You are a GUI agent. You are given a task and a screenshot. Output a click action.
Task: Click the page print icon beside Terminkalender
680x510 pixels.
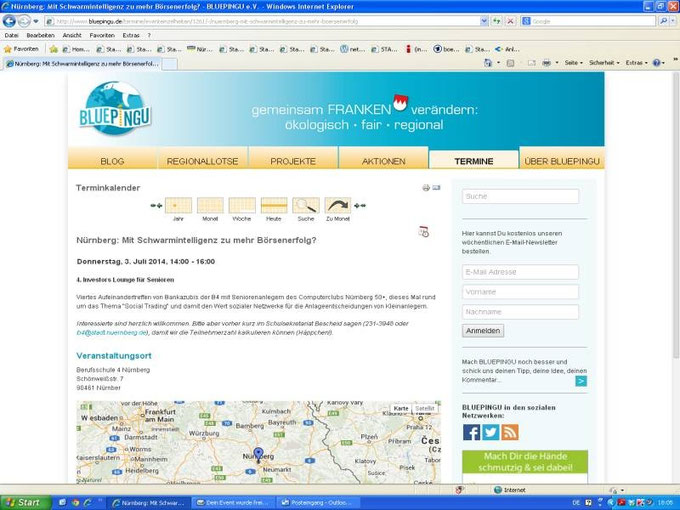pyautogui.click(x=426, y=188)
